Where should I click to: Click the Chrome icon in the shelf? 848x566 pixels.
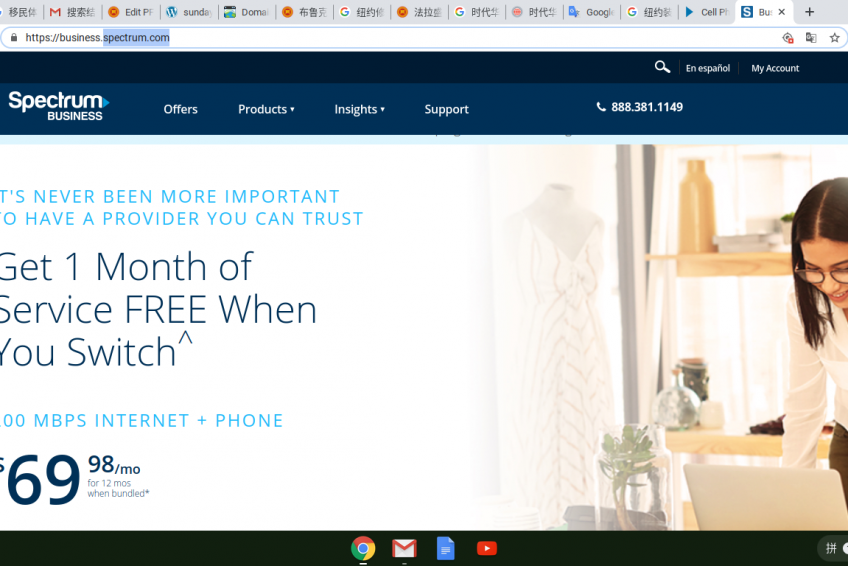point(363,548)
